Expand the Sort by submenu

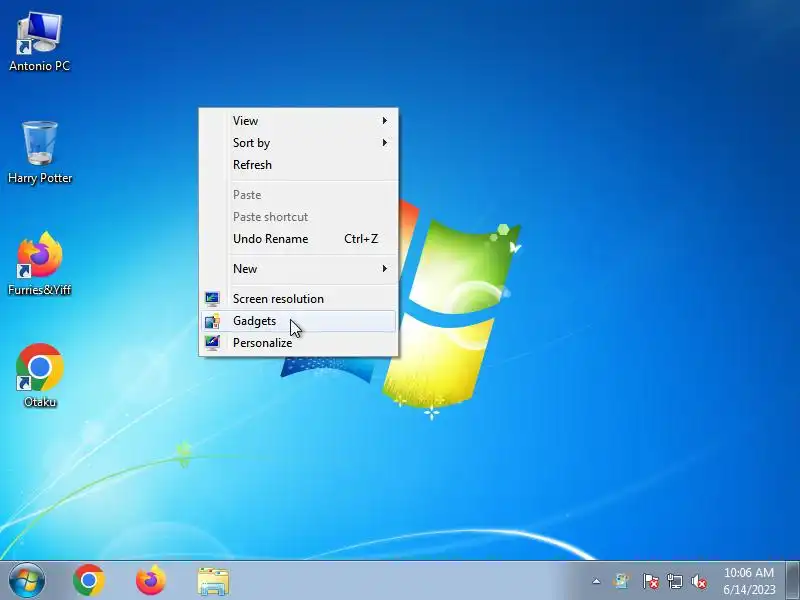(x=298, y=143)
